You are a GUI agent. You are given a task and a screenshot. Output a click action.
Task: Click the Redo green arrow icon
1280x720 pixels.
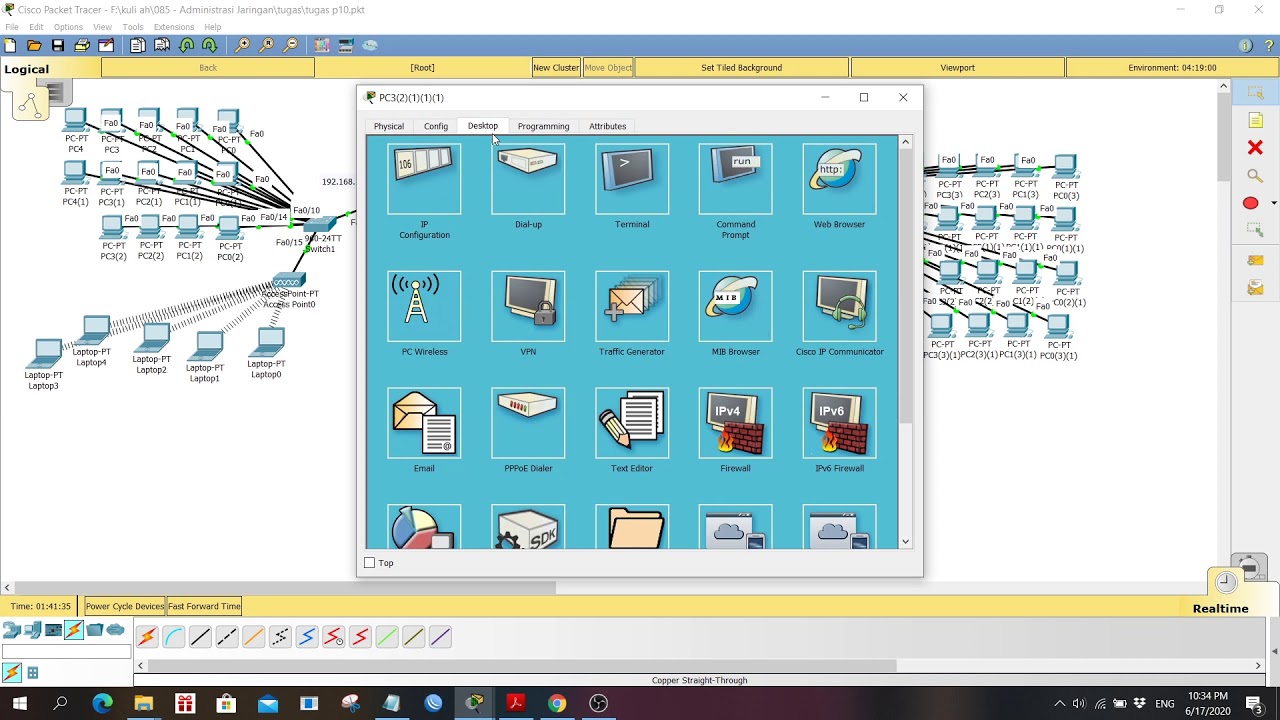[x=210, y=45]
